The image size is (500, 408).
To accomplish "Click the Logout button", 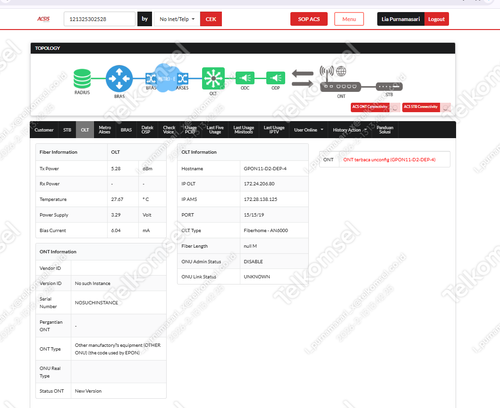I will [x=436, y=19].
